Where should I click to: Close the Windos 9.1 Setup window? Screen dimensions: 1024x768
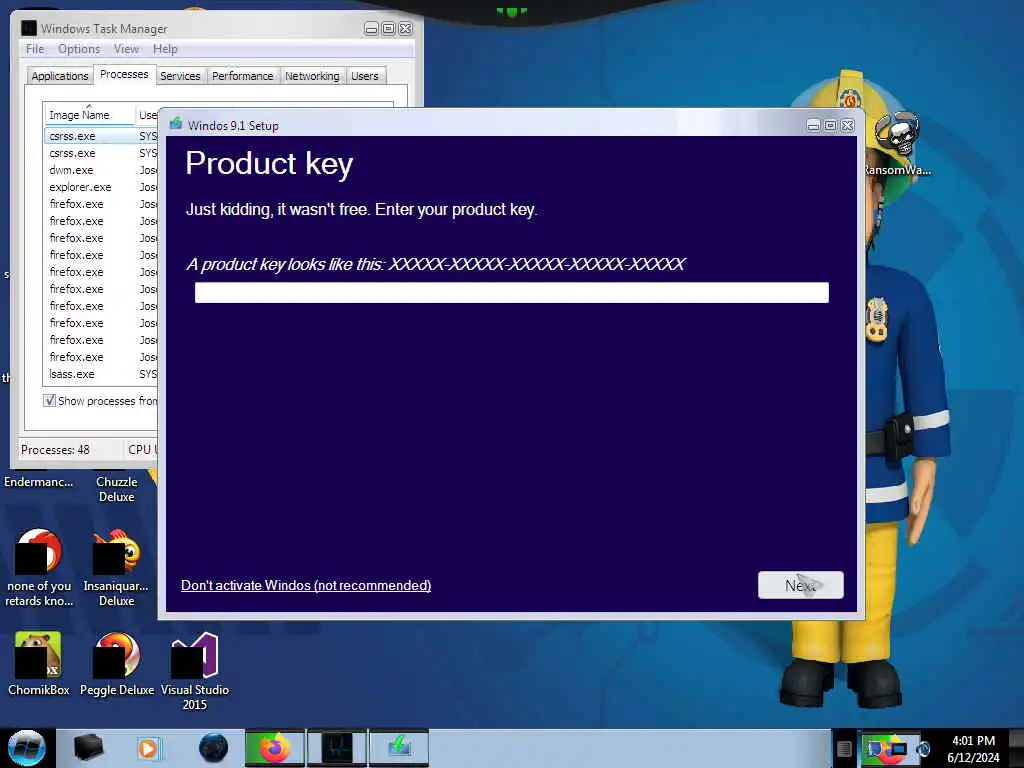848,125
